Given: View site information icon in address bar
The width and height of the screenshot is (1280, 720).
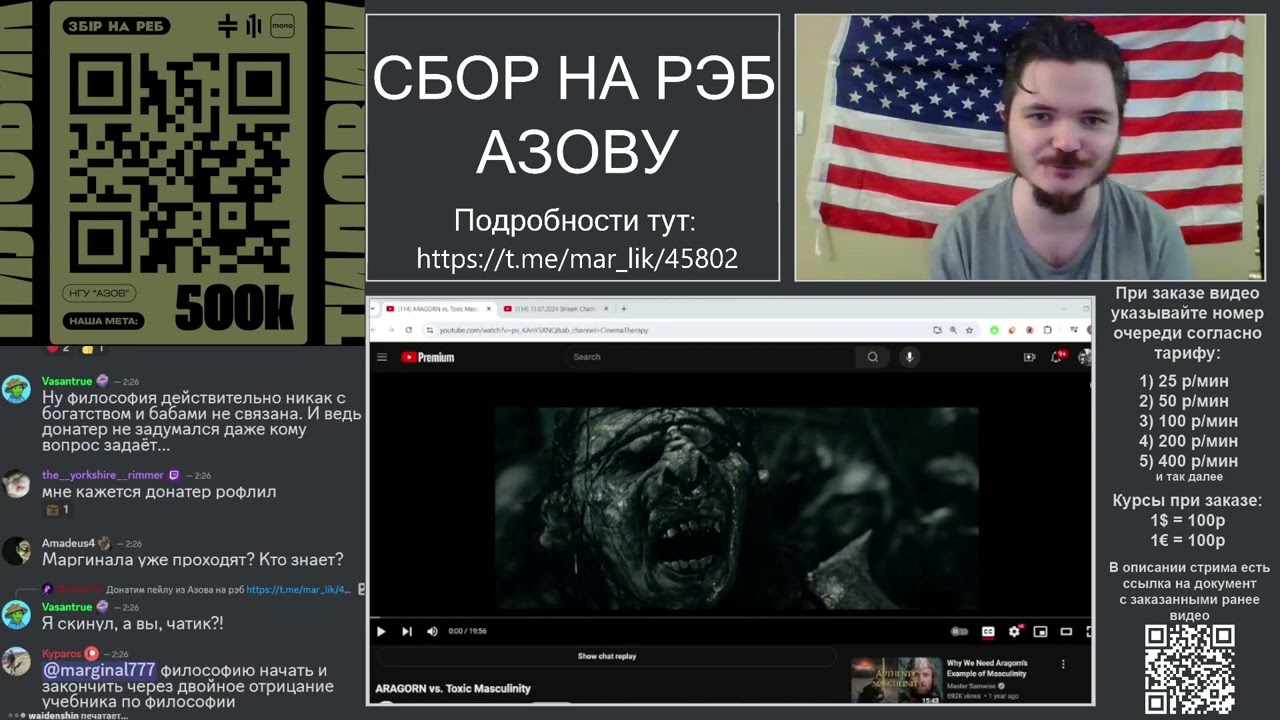Looking at the screenshot, I should (x=430, y=330).
